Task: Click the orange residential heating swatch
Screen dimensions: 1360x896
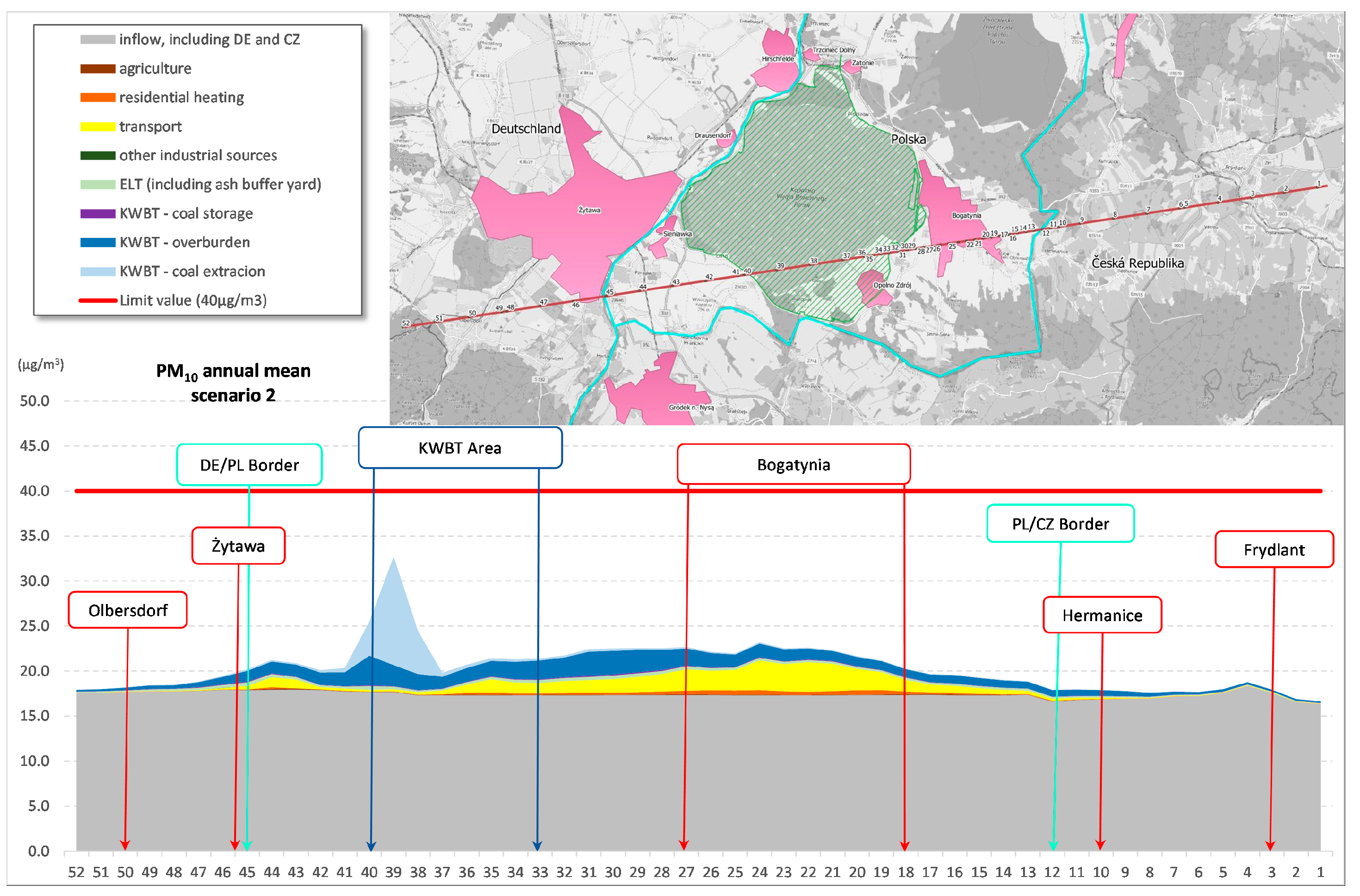Action: tap(98, 98)
